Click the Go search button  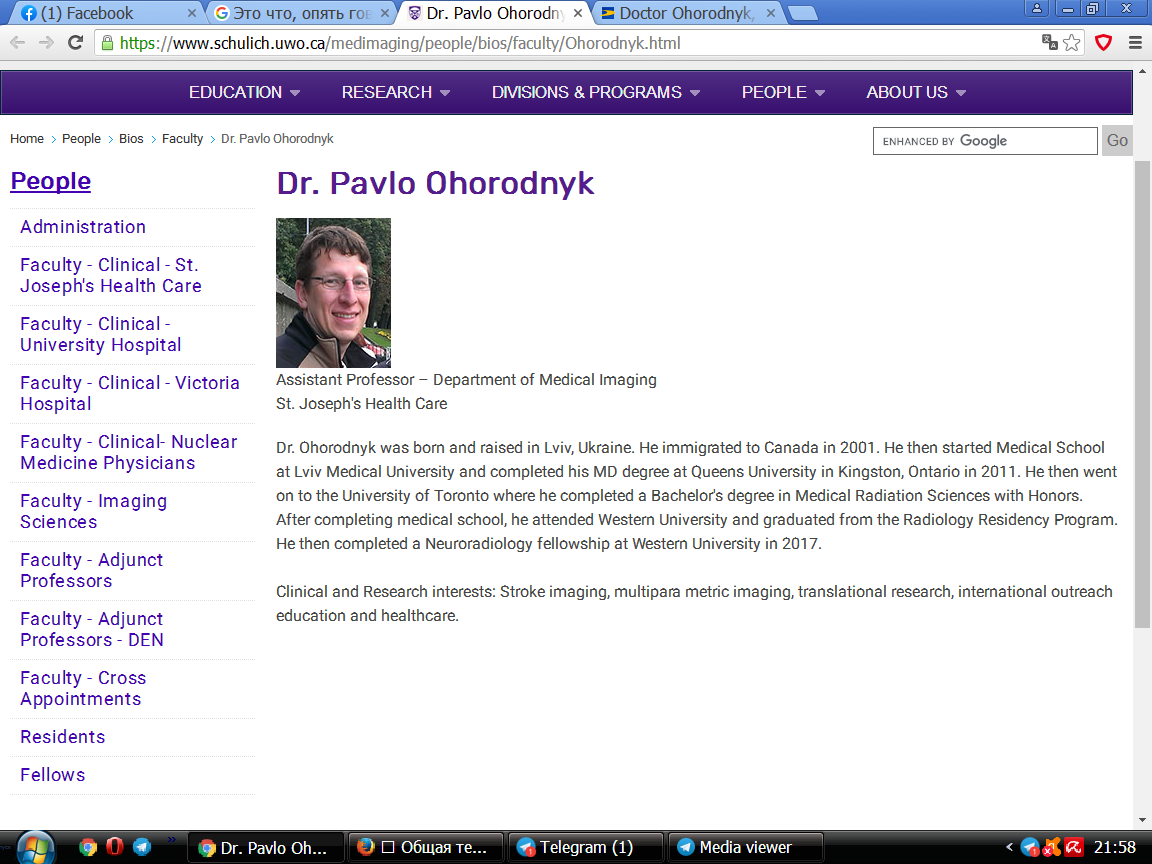coord(1117,141)
